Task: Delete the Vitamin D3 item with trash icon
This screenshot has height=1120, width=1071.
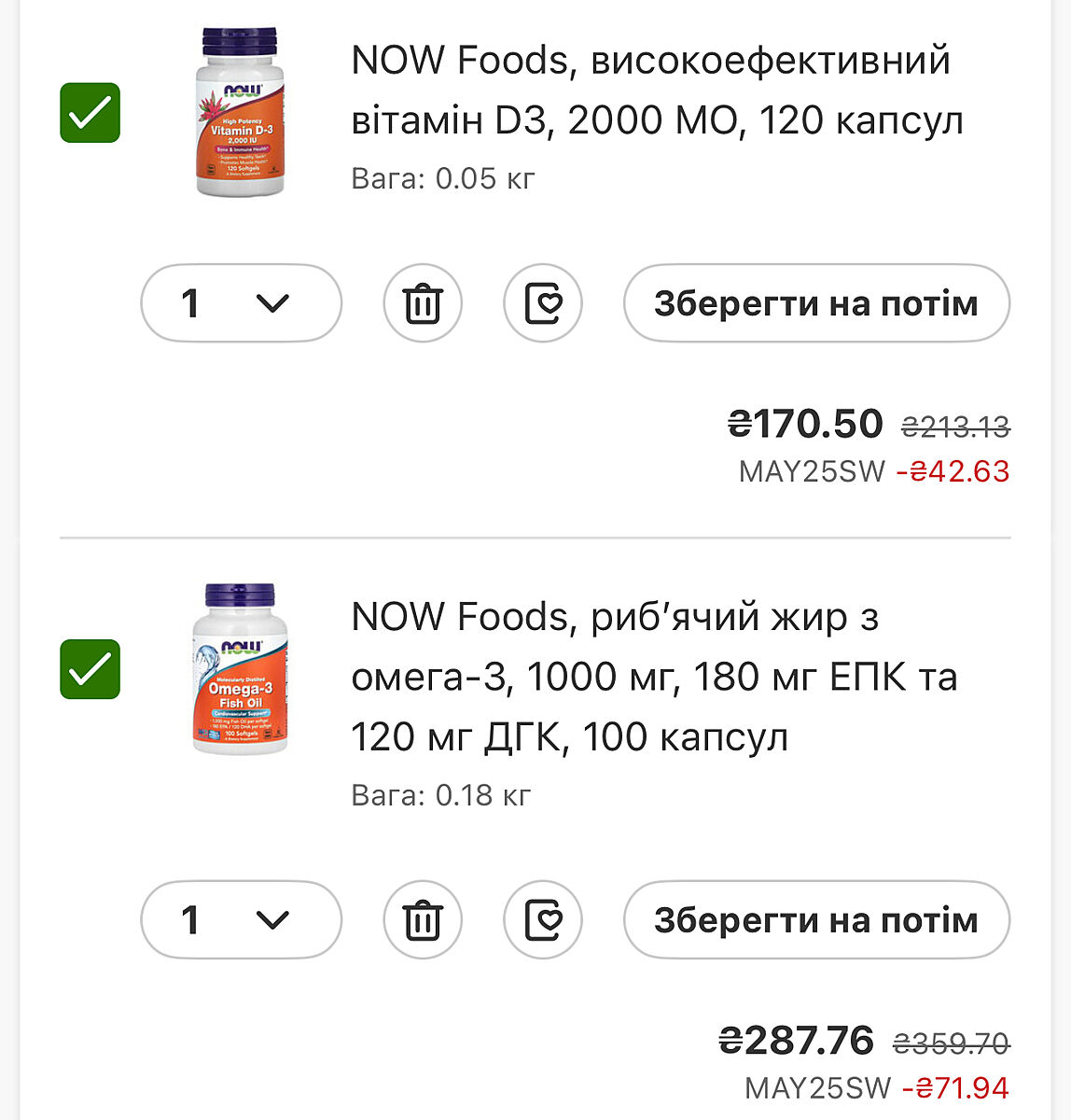Action: (x=423, y=303)
